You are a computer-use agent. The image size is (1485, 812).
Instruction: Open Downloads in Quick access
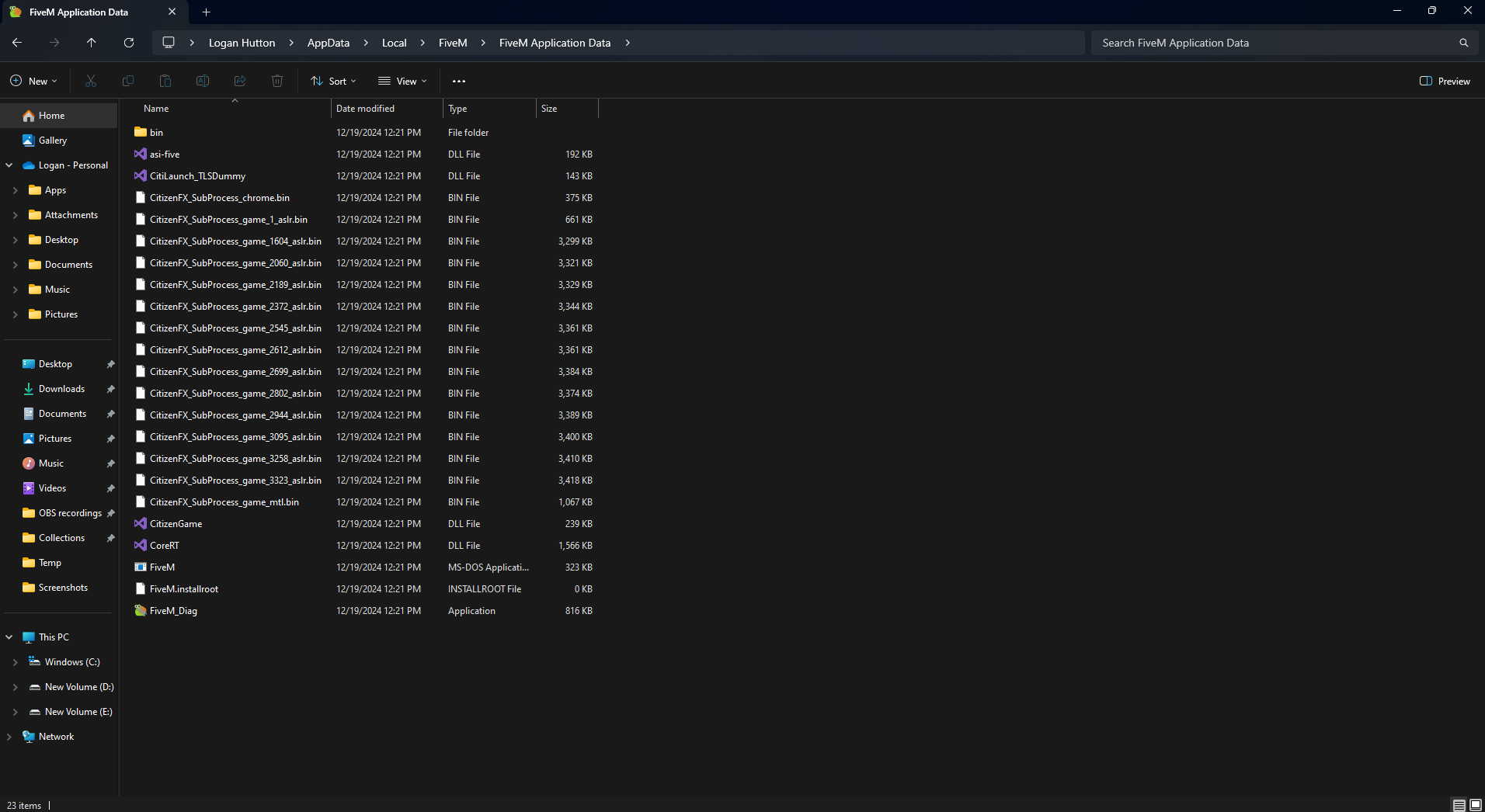click(61, 389)
